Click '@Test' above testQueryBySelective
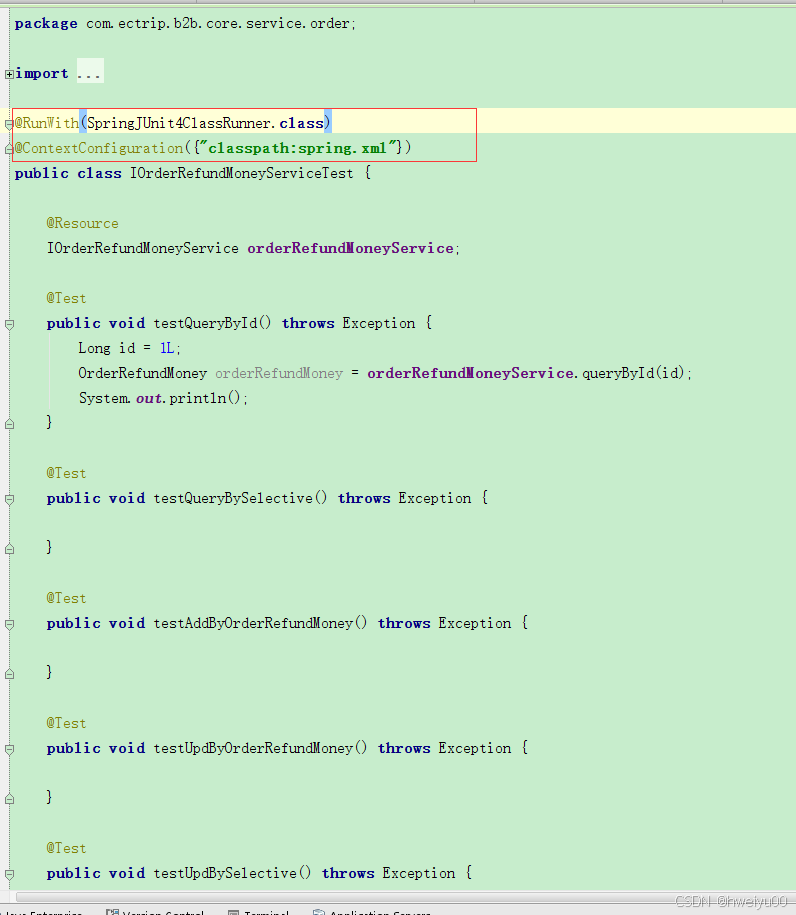The width and height of the screenshot is (796, 915). (x=66, y=474)
